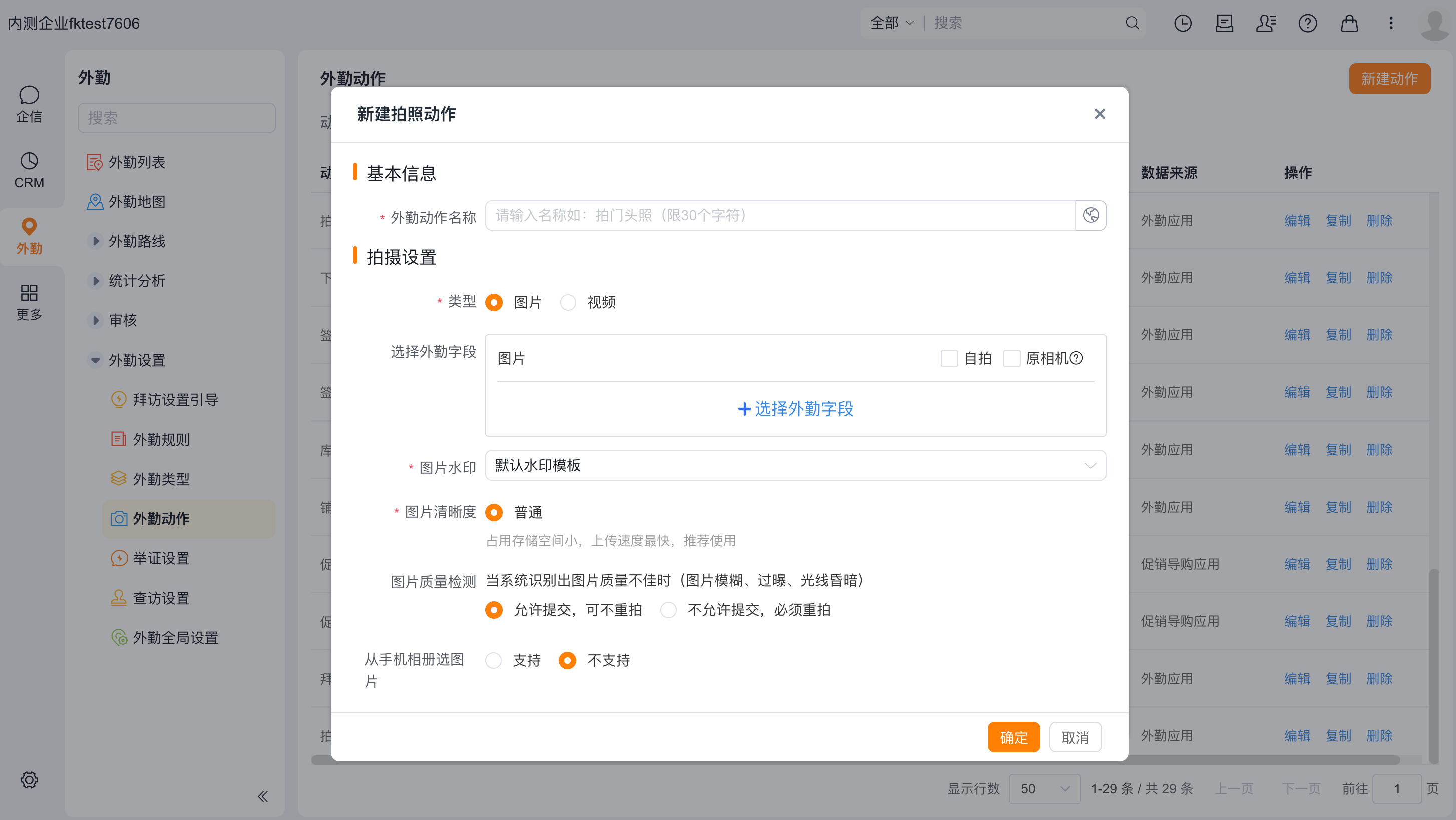Expand 审核 tree item

click(95, 320)
